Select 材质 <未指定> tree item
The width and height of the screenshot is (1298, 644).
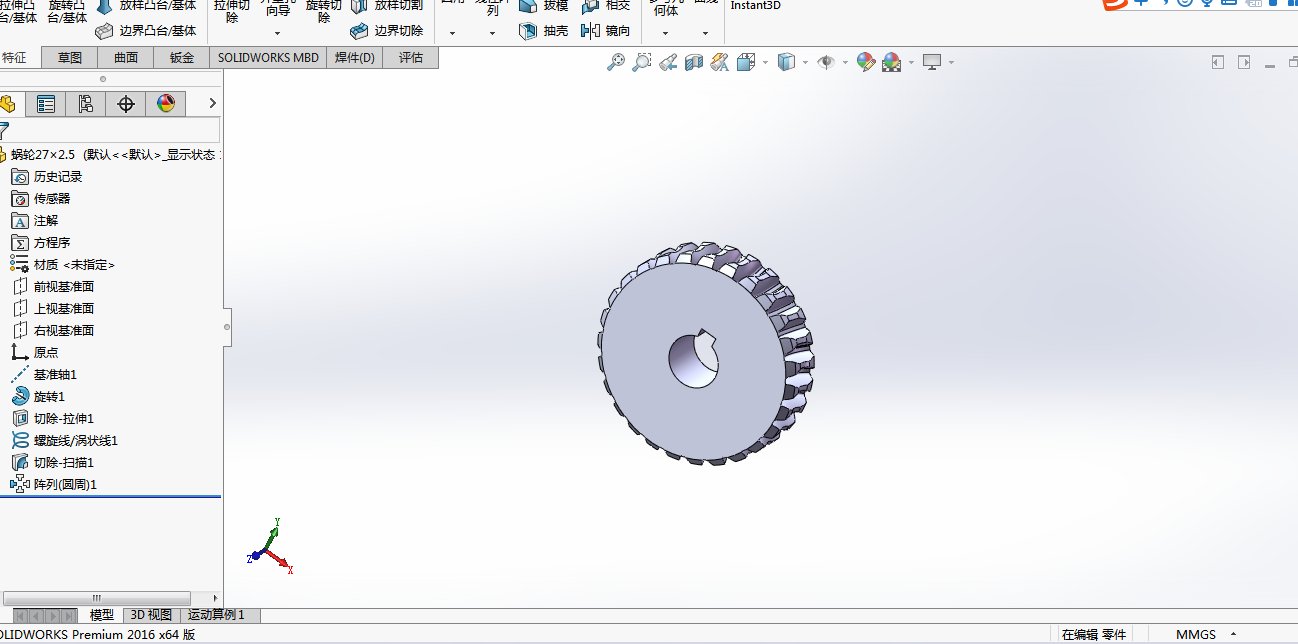[x=63, y=264]
